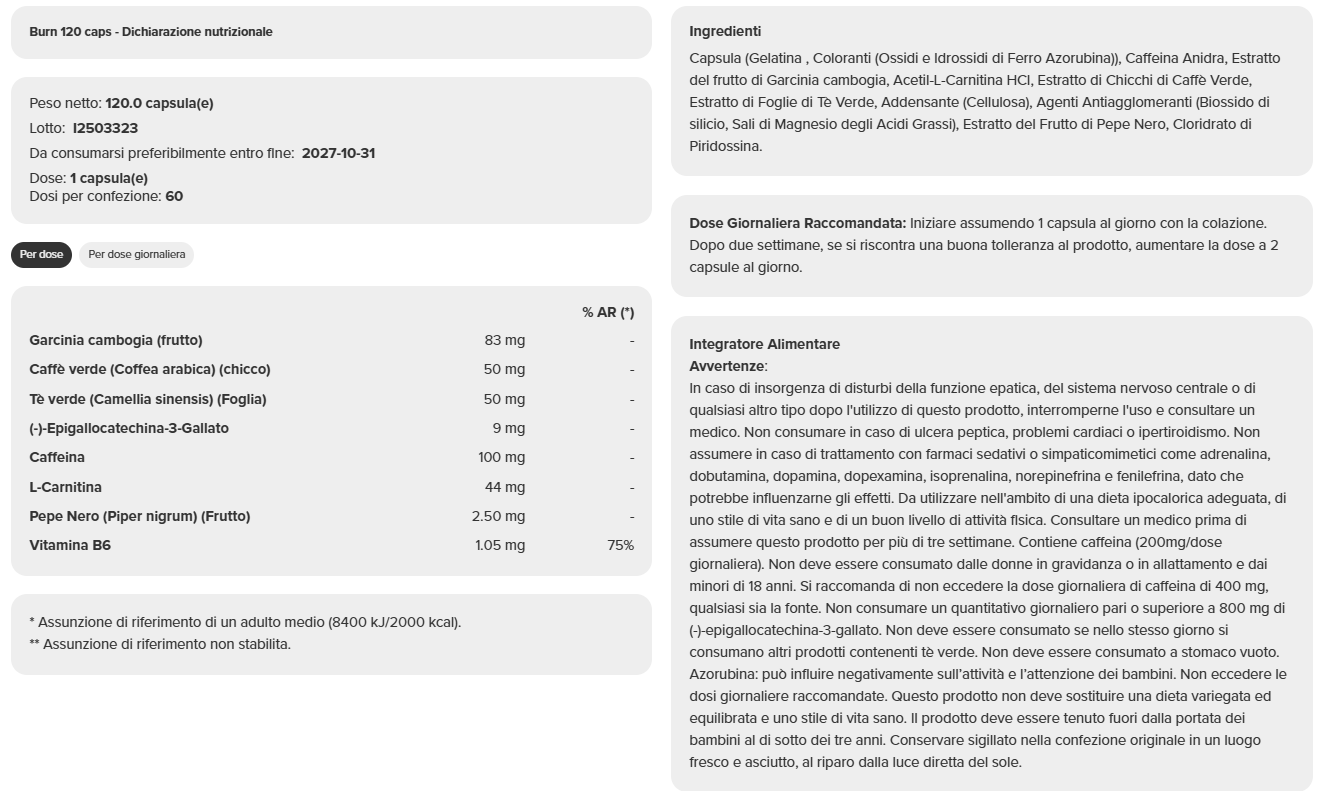Click the Vitamina B6 75% value
Screen dimensions: 1317x791
pyautogui.click(x=620, y=545)
